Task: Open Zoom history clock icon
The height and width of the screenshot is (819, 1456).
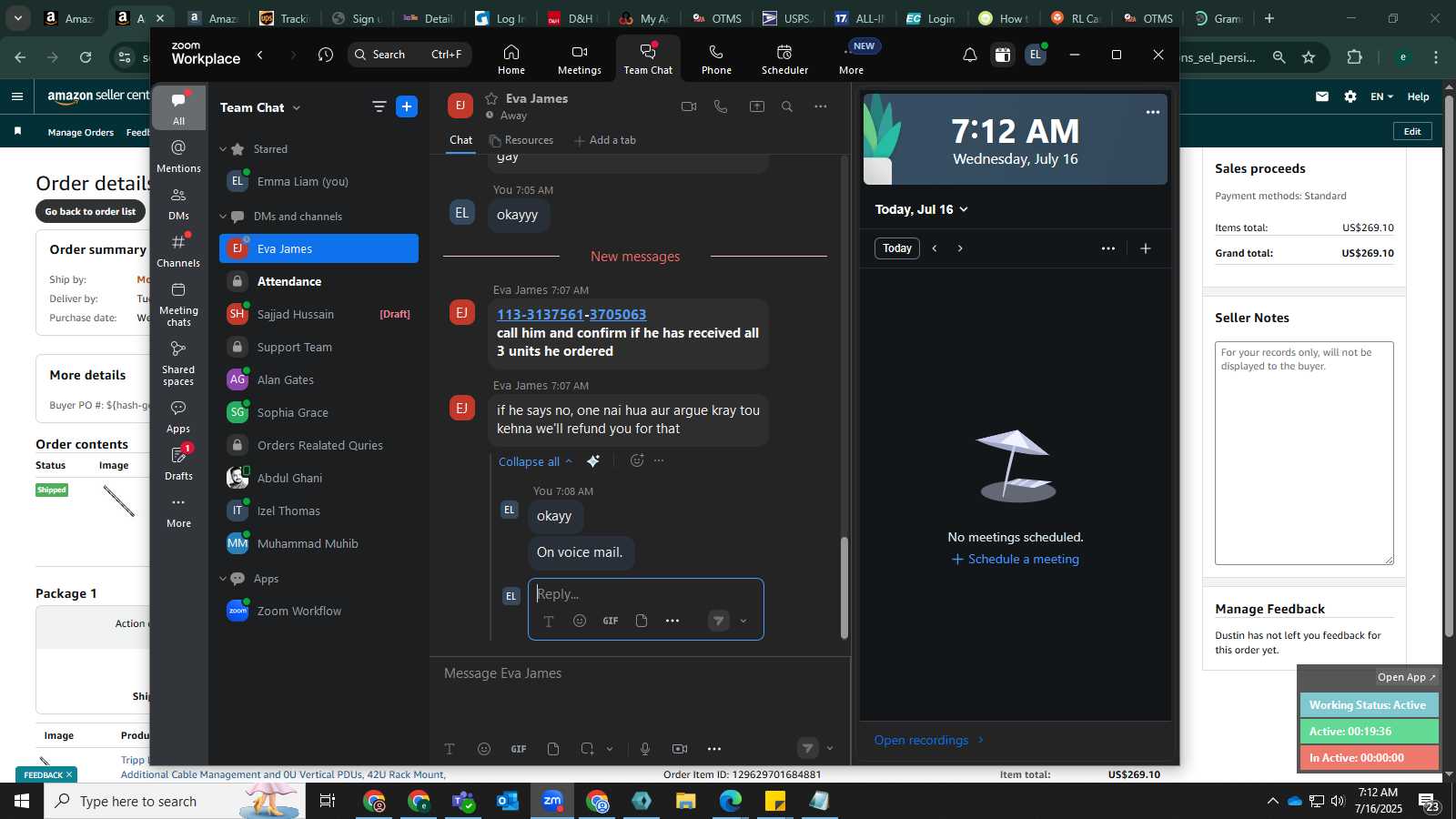Action: point(326,55)
